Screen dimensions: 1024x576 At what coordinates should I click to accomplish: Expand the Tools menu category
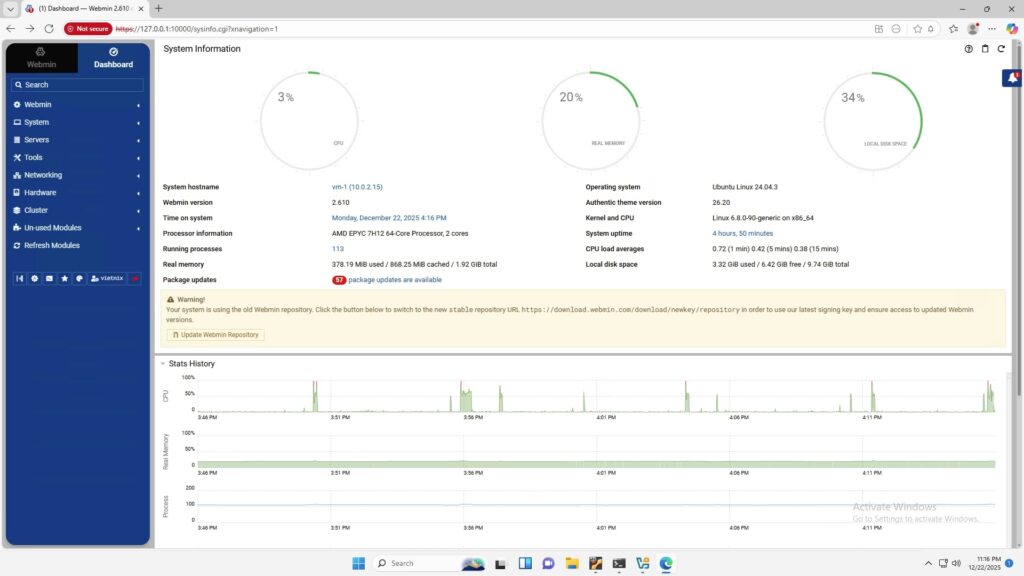[77, 157]
